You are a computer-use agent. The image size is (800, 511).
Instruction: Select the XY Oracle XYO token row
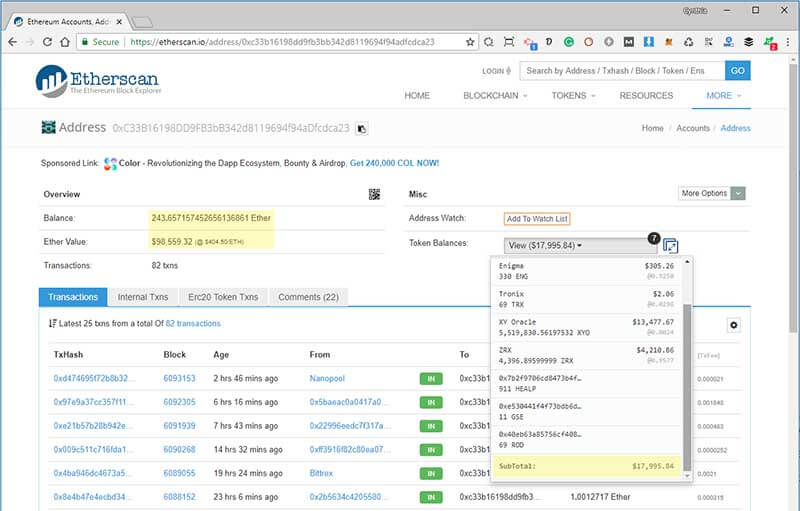point(586,327)
